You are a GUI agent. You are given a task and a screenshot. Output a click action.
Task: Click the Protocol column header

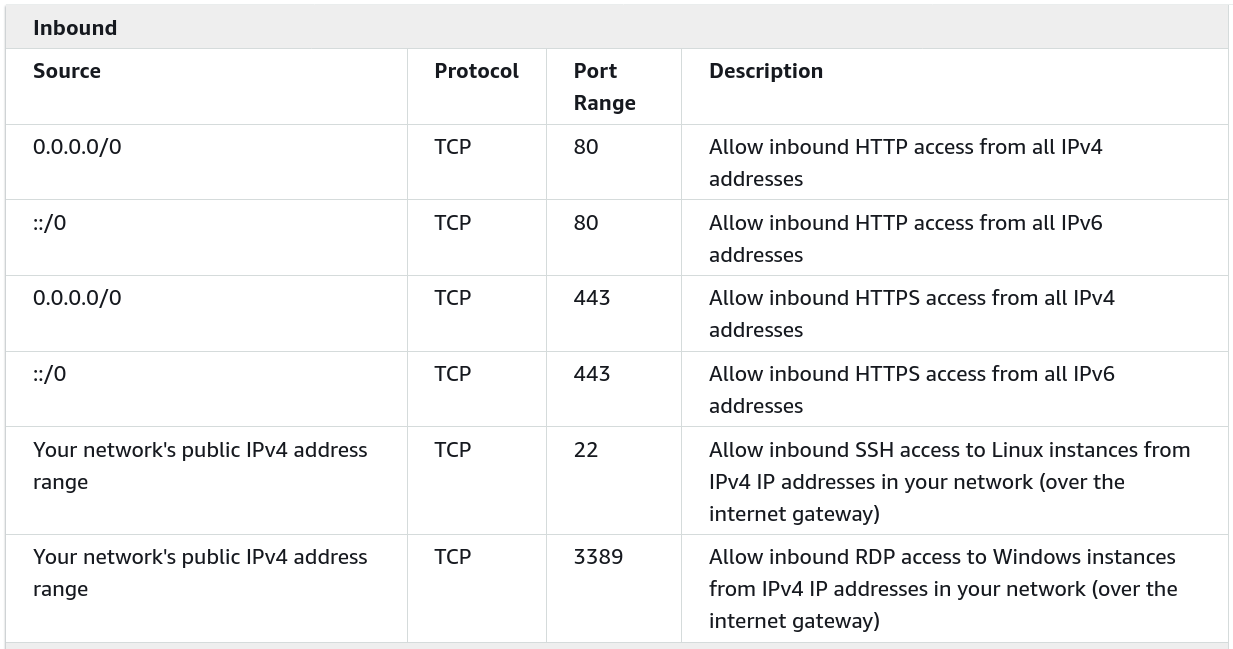point(476,71)
